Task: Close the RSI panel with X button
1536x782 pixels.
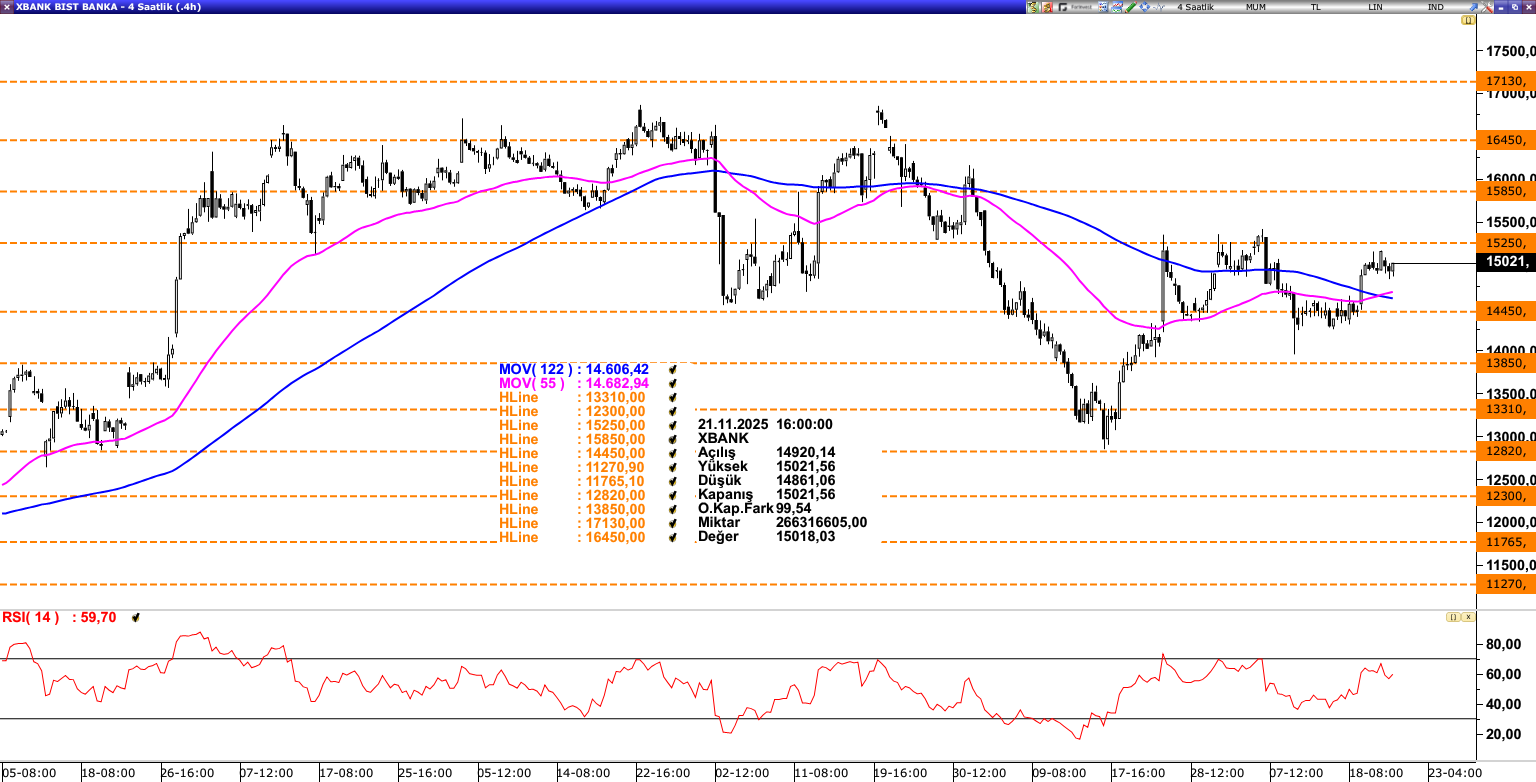Action: coord(1467,617)
